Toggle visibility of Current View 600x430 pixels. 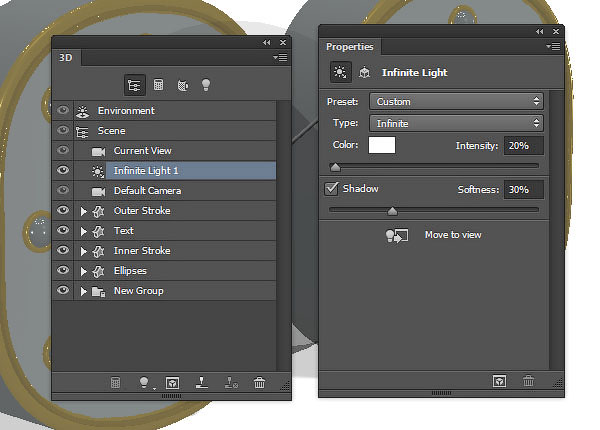pyautogui.click(x=63, y=150)
